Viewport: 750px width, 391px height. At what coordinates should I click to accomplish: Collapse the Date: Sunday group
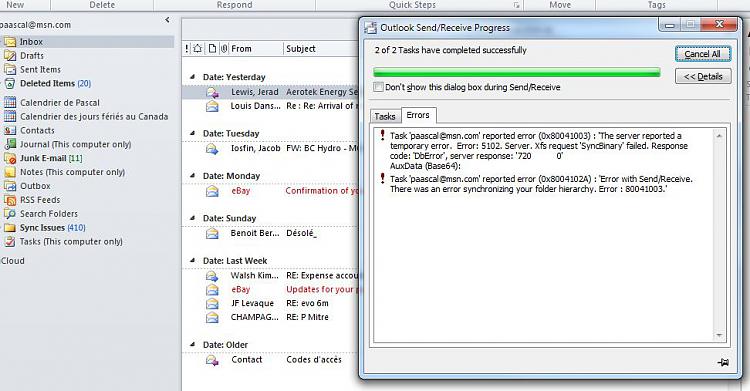point(192,218)
